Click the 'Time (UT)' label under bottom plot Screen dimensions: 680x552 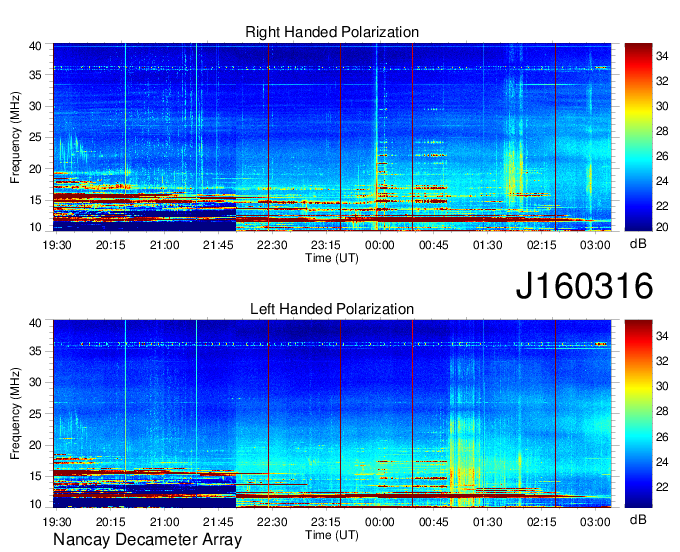coord(332,535)
